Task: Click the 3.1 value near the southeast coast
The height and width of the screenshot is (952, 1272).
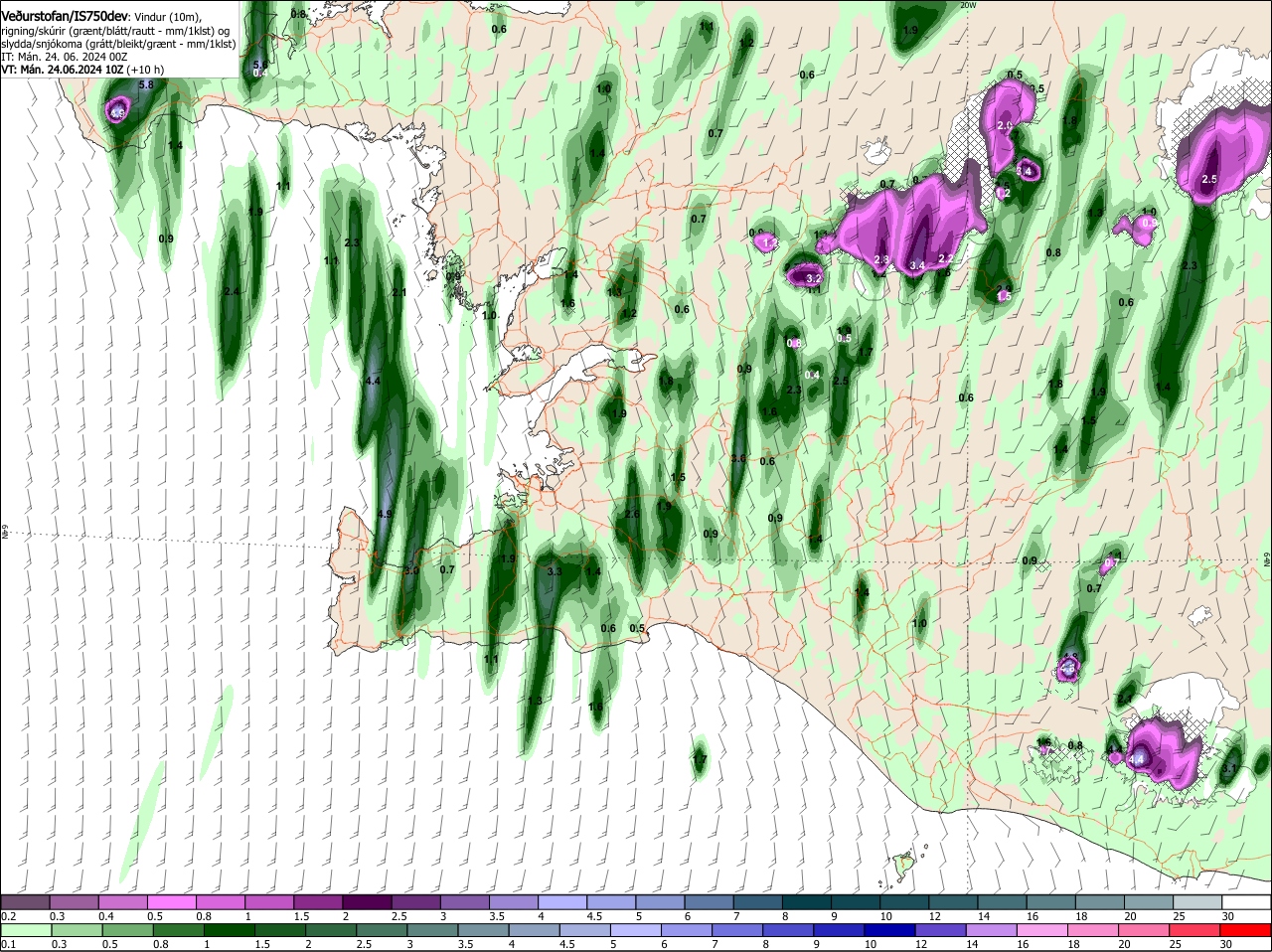Action: pyautogui.click(x=1228, y=769)
